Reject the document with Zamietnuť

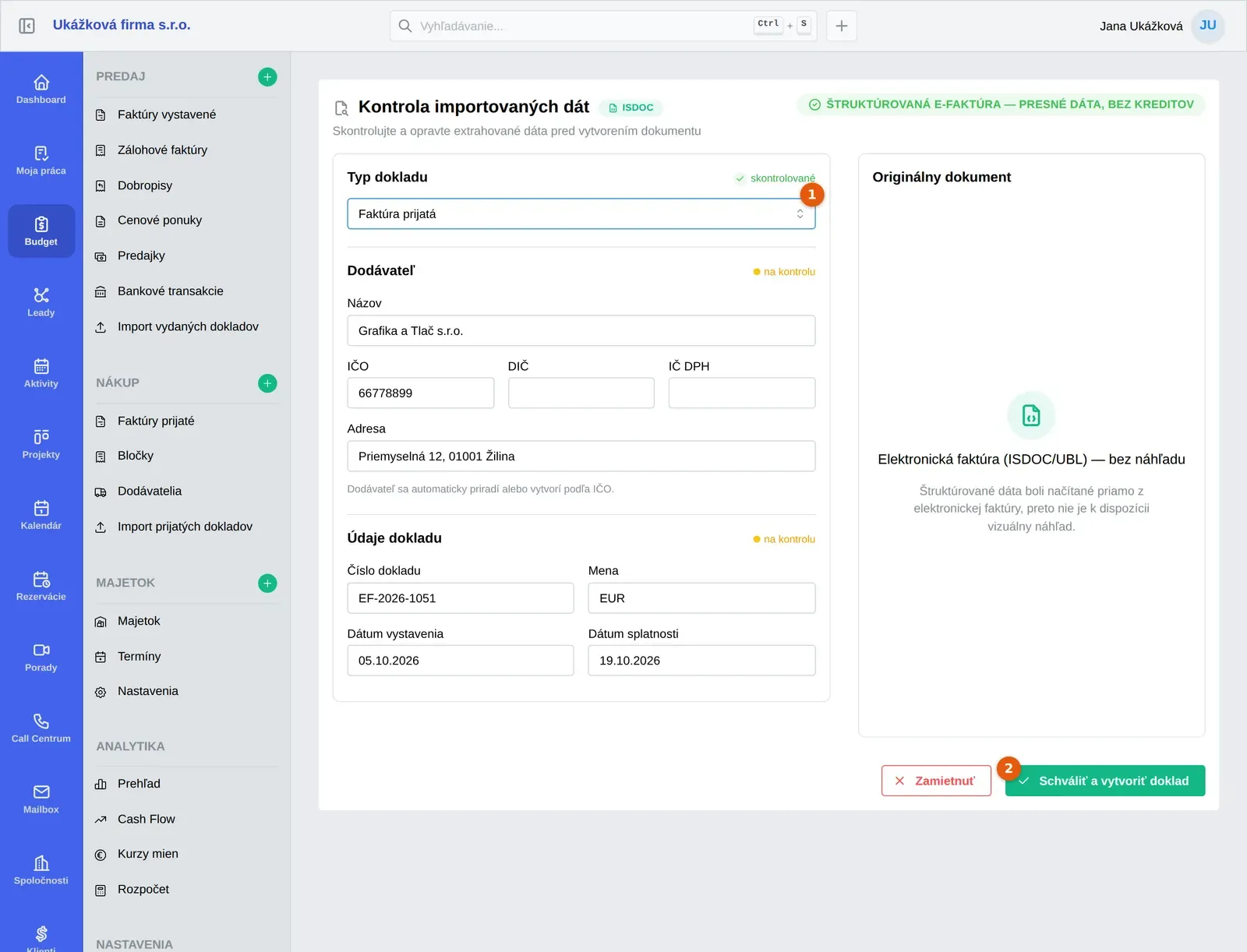[936, 781]
